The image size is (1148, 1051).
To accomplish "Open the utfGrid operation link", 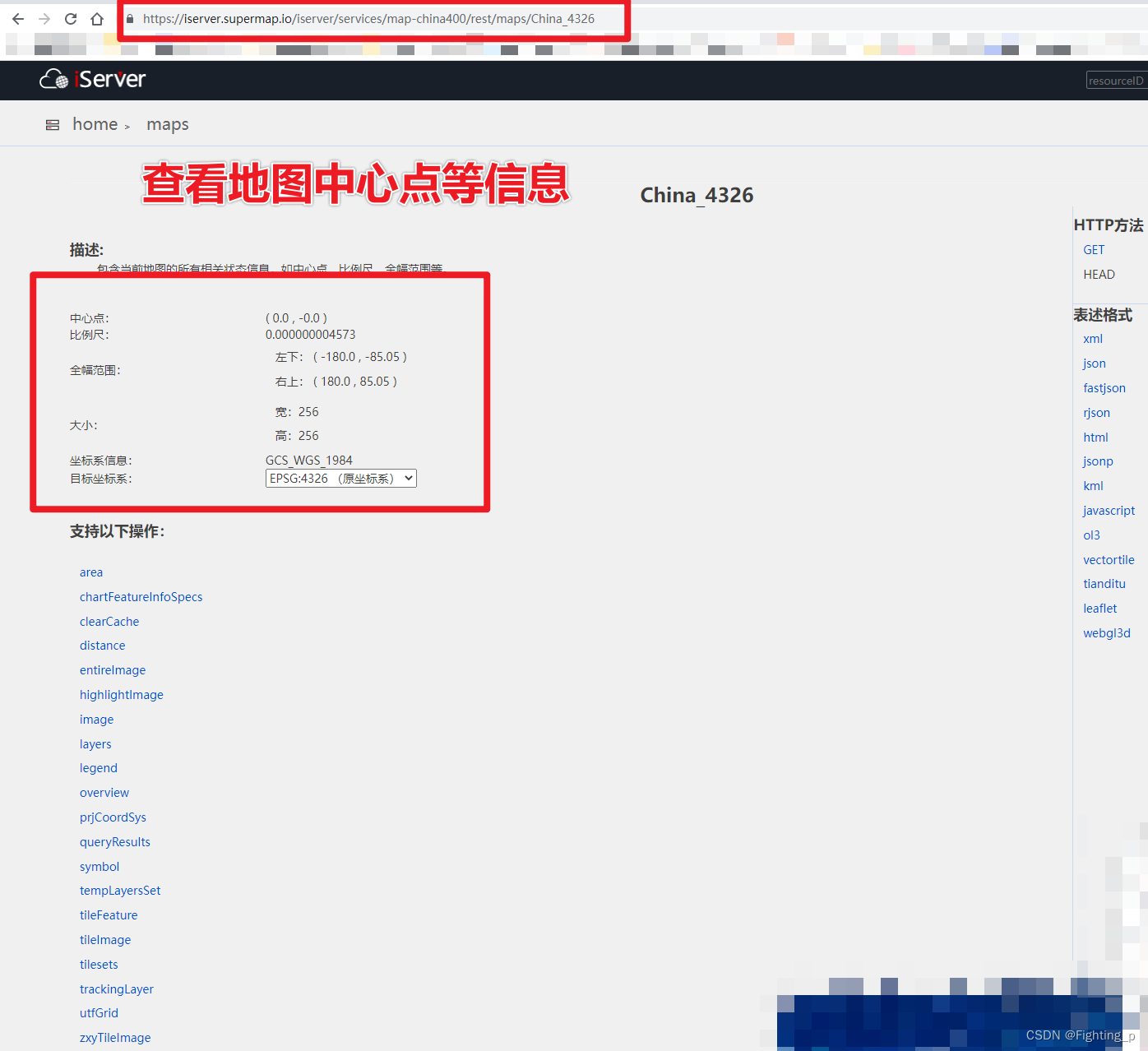I will (x=99, y=1013).
